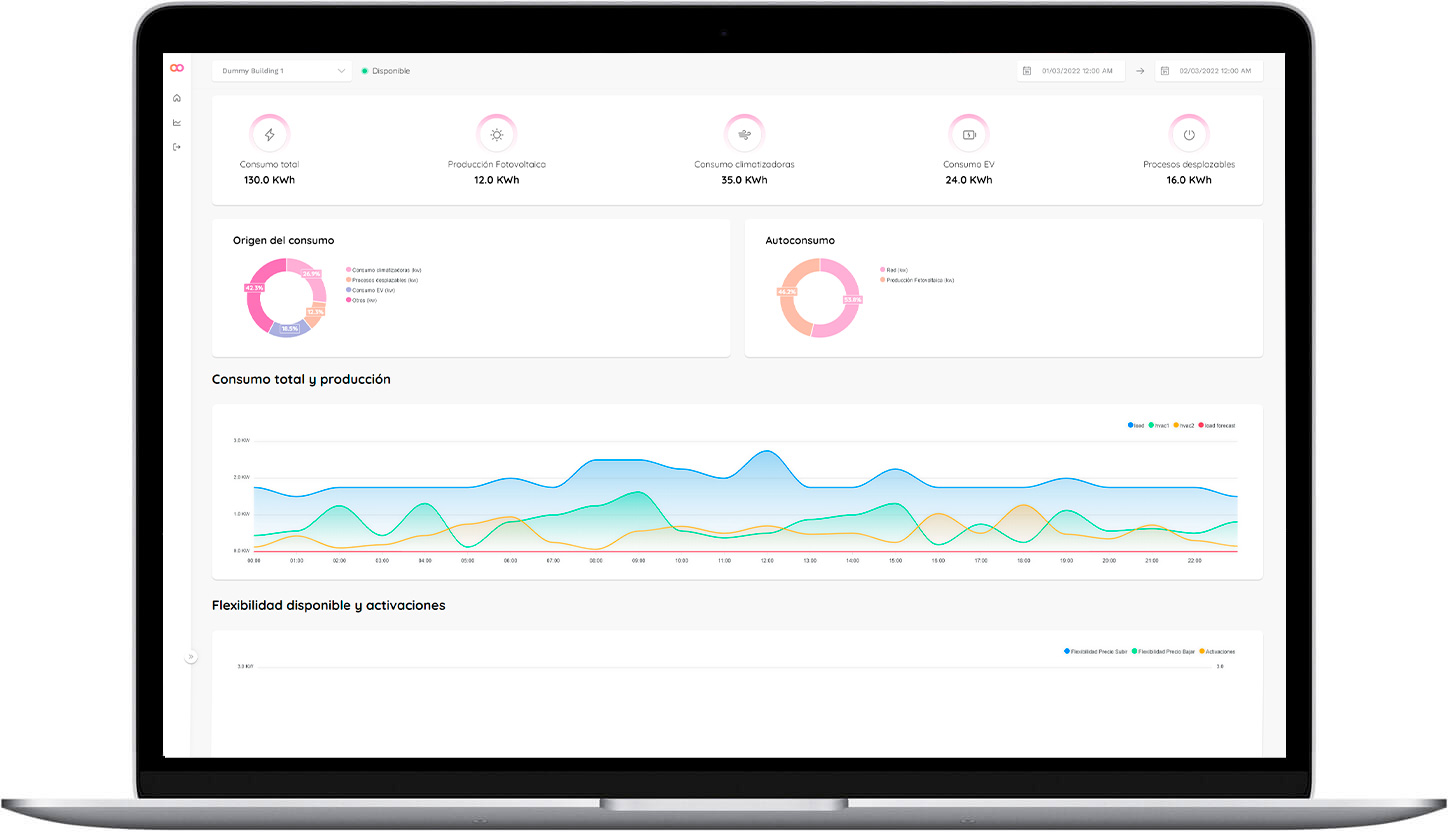The width and height of the screenshot is (1448, 833).
Task: Click the logout icon in sidebar
Action: 177,147
